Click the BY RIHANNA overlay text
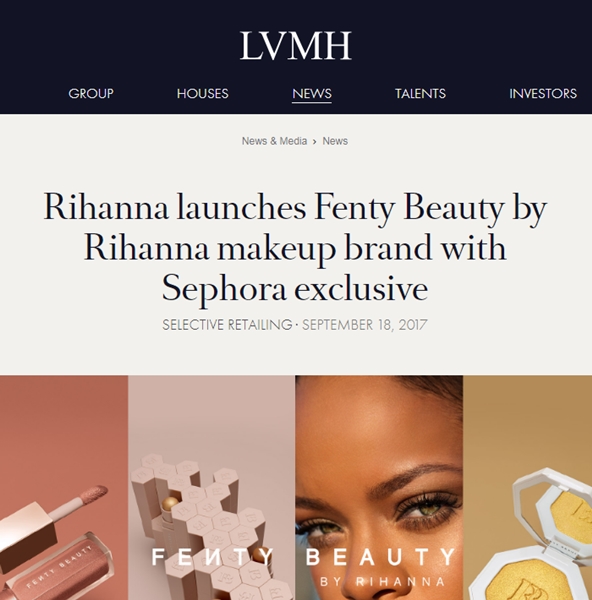This screenshot has height=600, width=592. coord(383,582)
